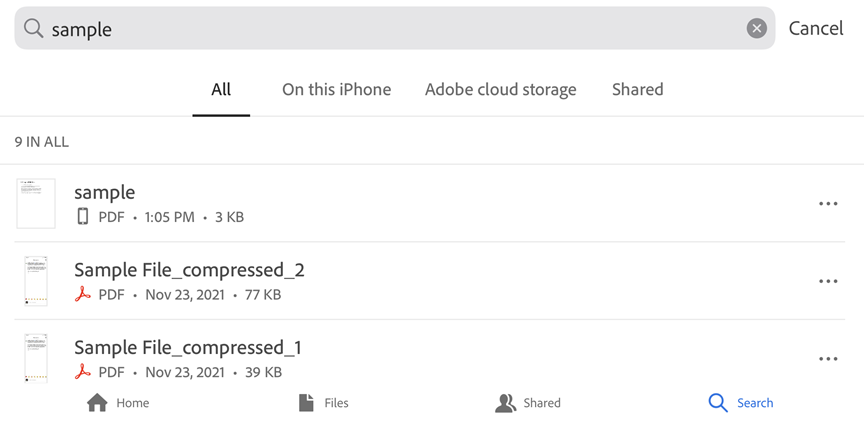Open the file named Sample File_compressed_2

[x=189, y=270]
